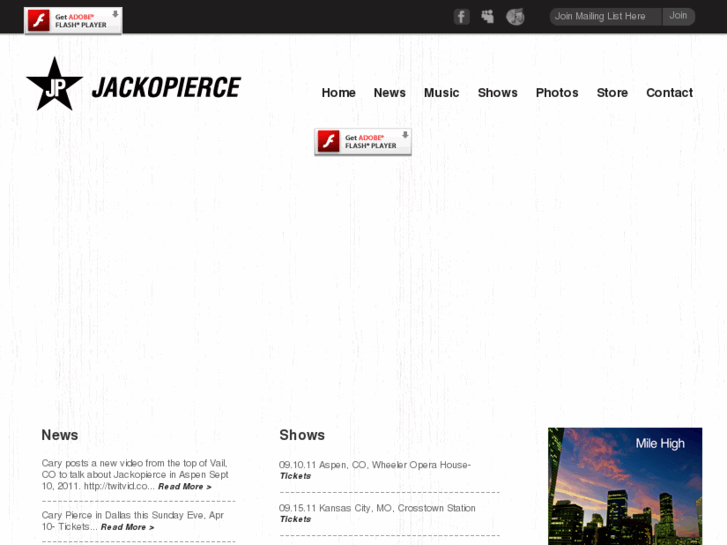Open the Mile High album cover thumbnail
Image resolution: width=727 pixels, height=545 pixels.
coord(625,486)
